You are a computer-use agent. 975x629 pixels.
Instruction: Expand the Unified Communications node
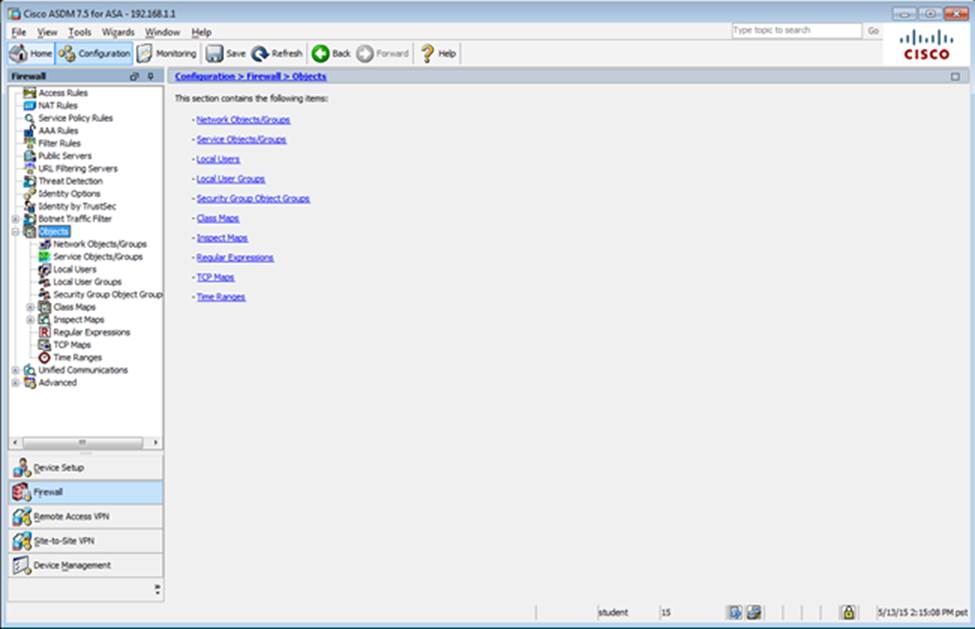click(x=15, y=370)
